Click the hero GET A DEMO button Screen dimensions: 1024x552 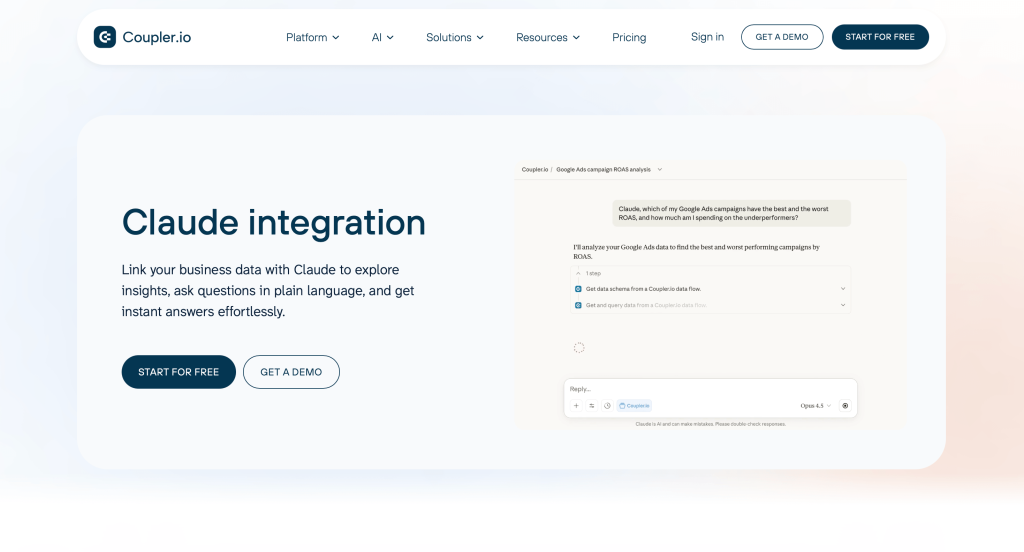coord(291,372)
